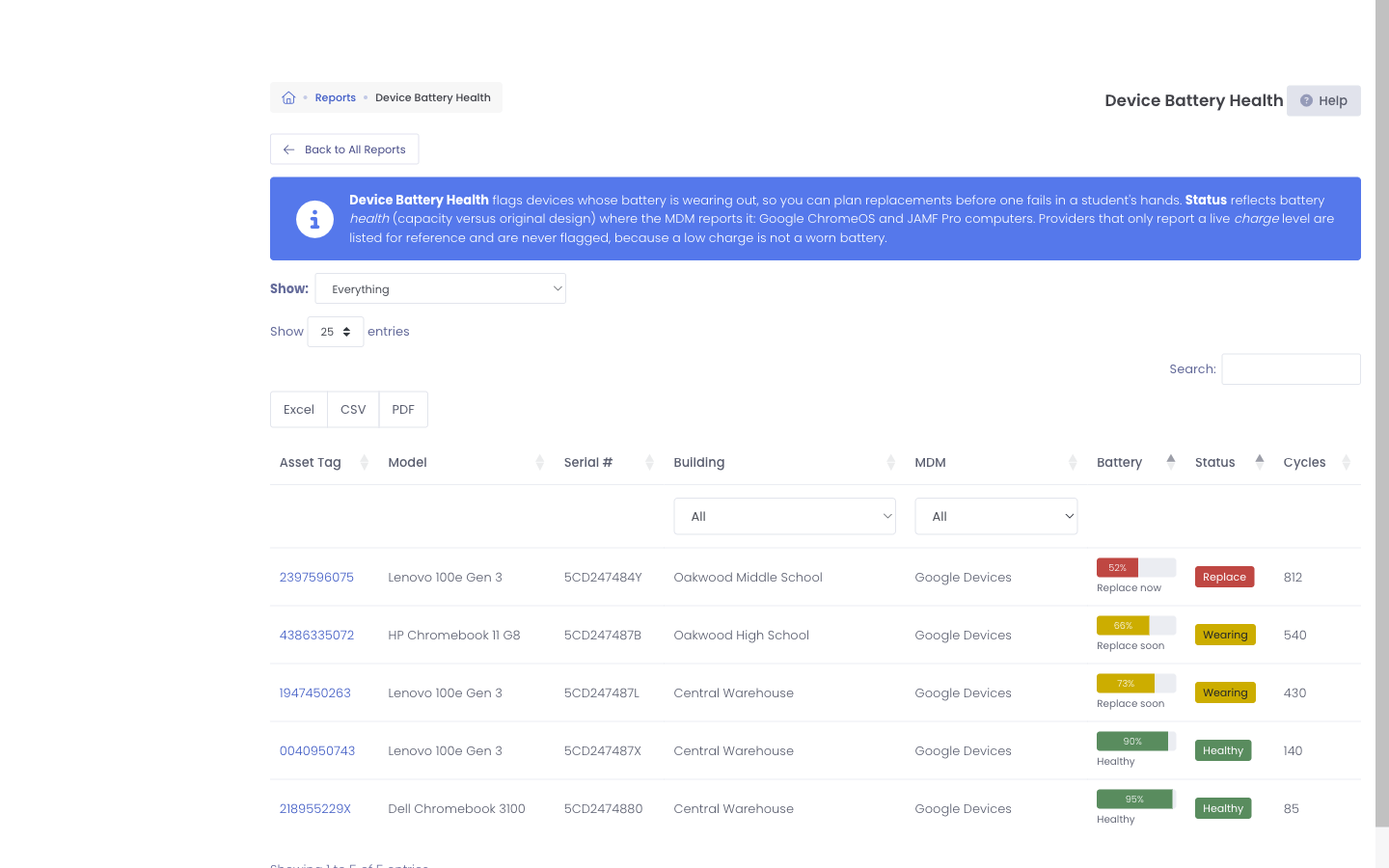The height and width of the screenshot is (868, 1389).
Task: Open the MDM filter All dropdown
Action: click(x=996, y=516)
